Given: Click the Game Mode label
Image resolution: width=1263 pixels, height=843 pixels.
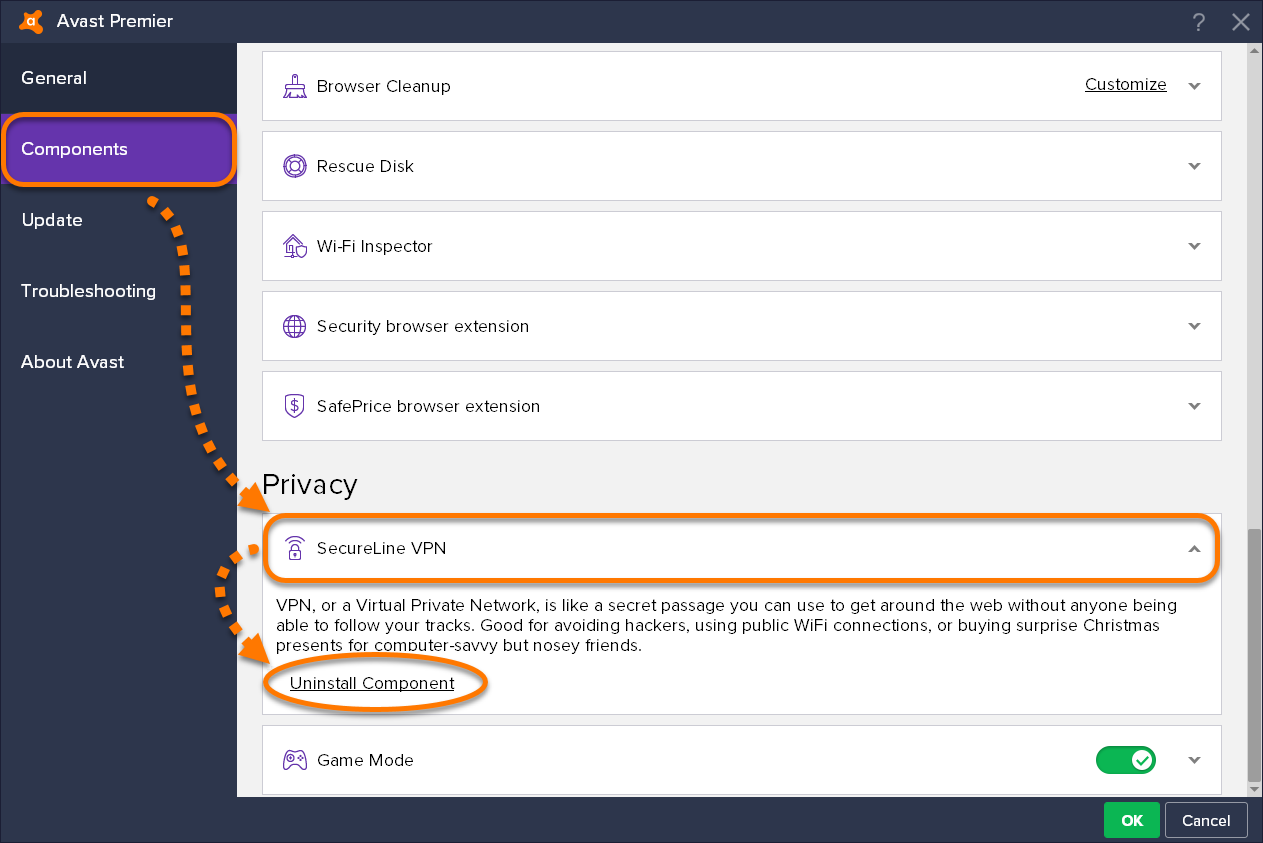Looking at the screenshot, I should coord(365,760).
